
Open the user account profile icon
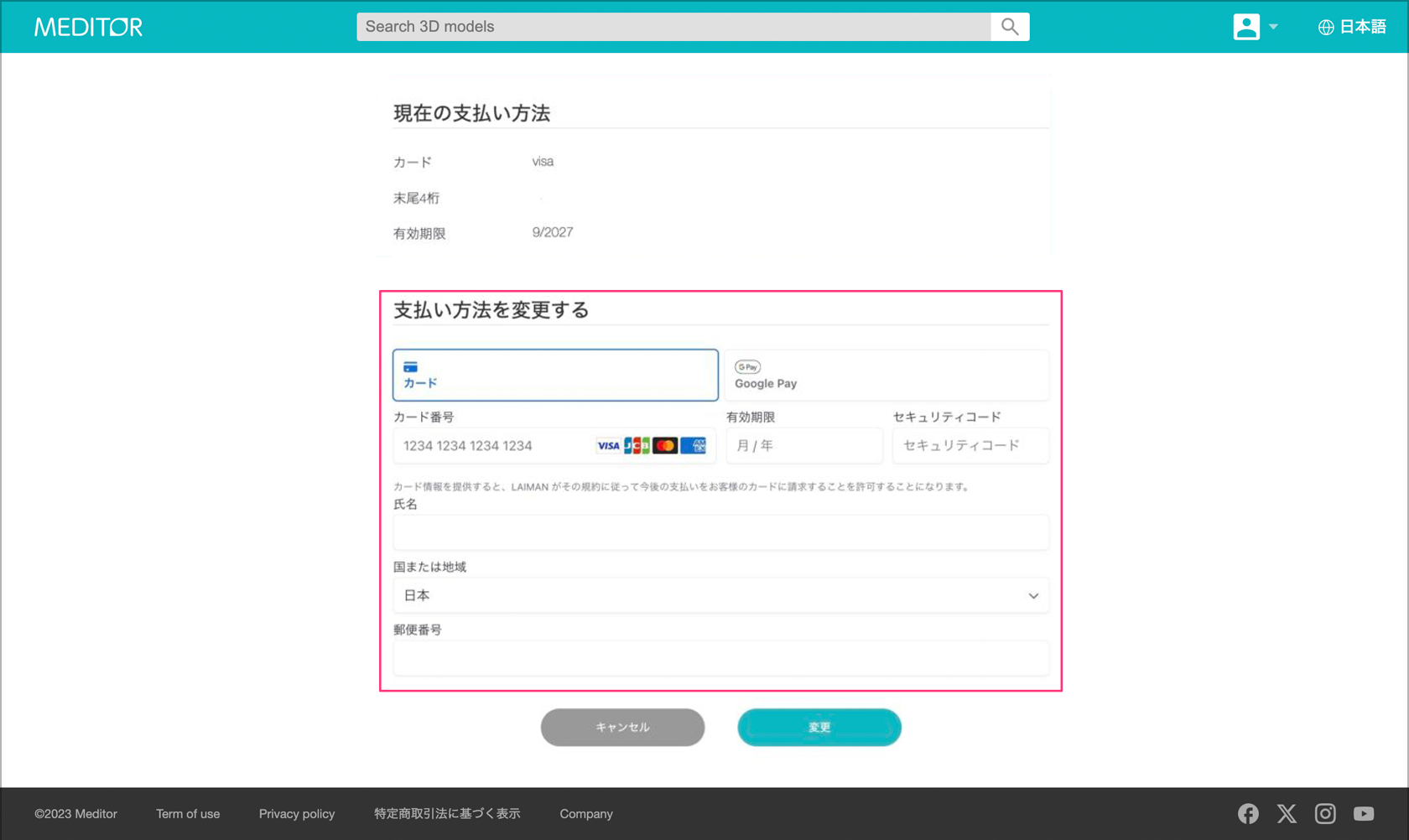1246,27
